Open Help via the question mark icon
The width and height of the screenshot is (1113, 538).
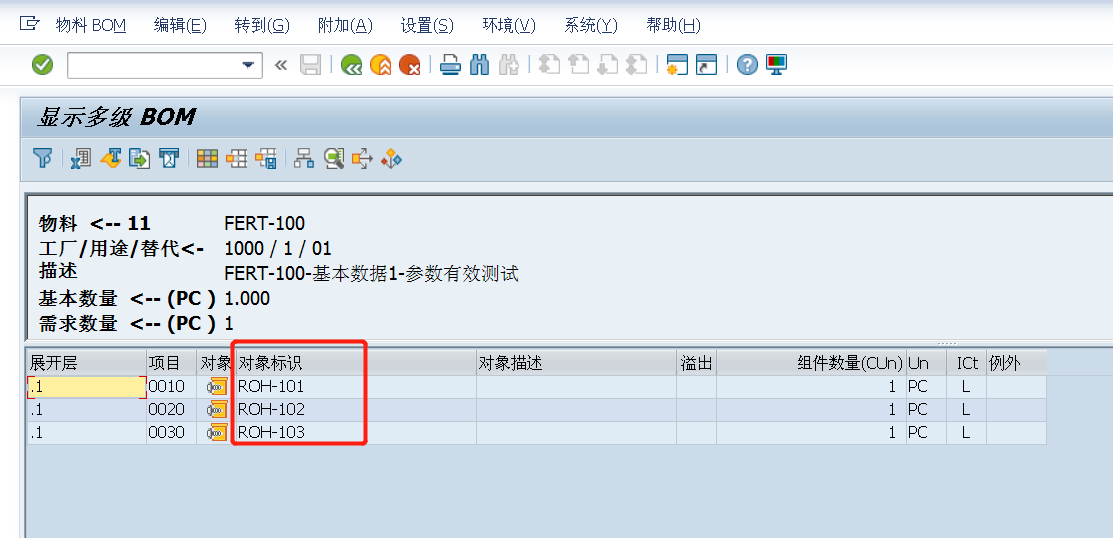pyautogui.click(x=747, y=65)
